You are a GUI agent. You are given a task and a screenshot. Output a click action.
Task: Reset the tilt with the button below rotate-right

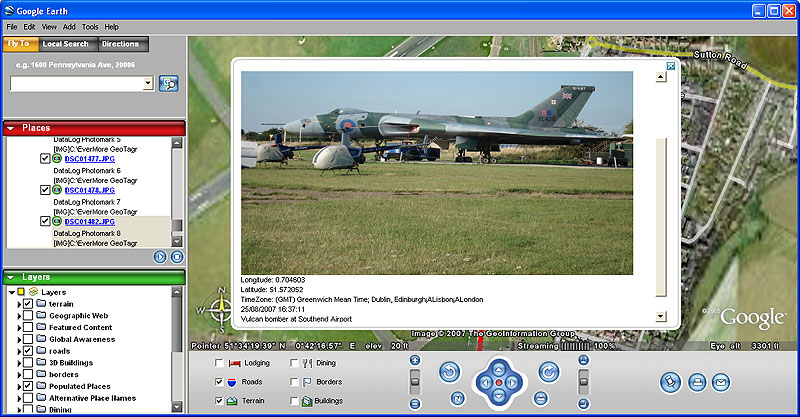coord(541,398)
